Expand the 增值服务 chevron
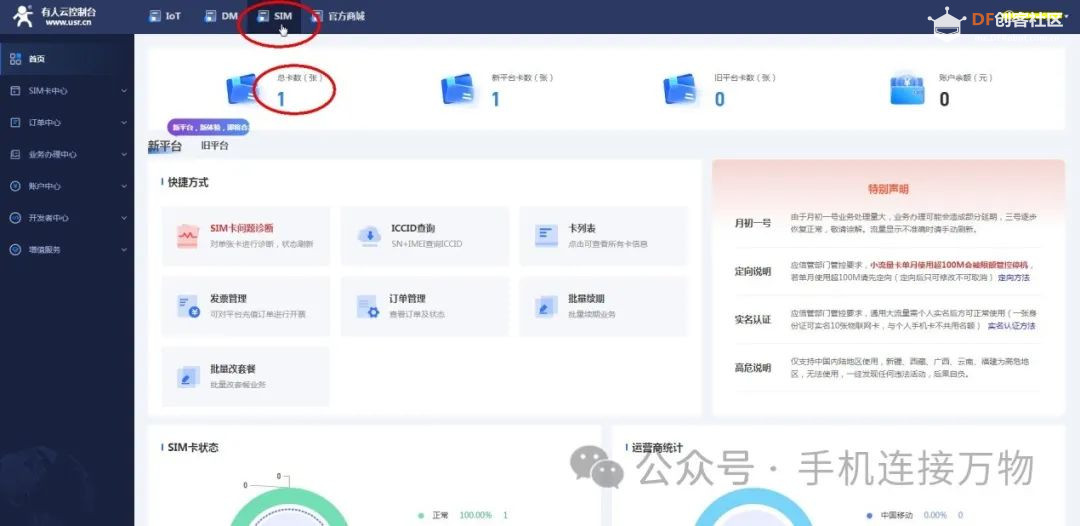 click(124, 249)
